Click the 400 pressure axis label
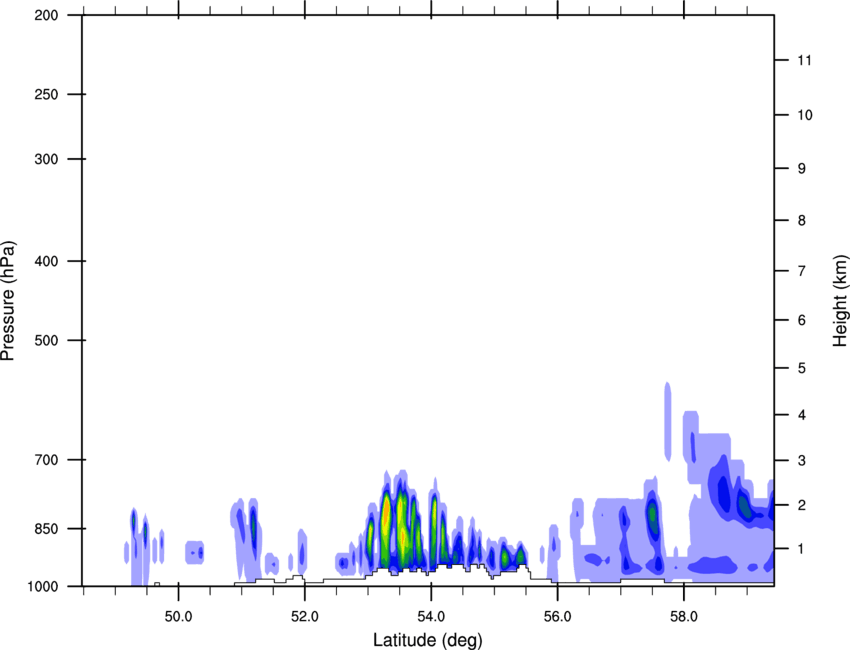Image resolution: width=850 pixels, height=650 pixels. click(x=46, y=261)
